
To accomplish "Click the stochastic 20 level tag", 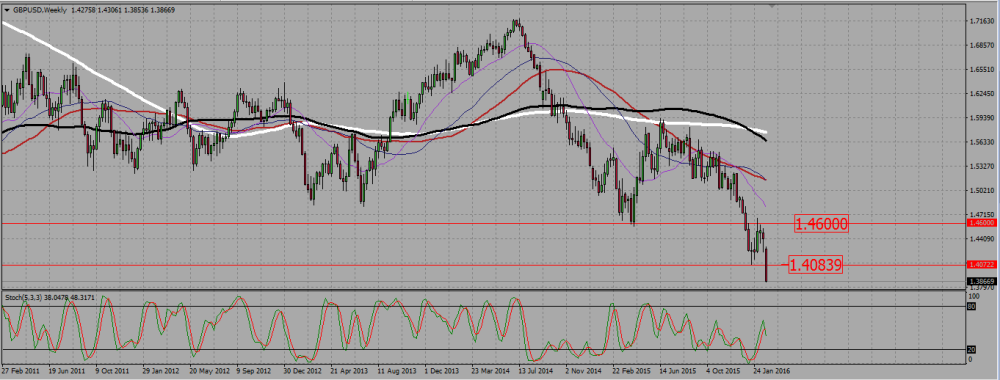I will click(972, 349).
